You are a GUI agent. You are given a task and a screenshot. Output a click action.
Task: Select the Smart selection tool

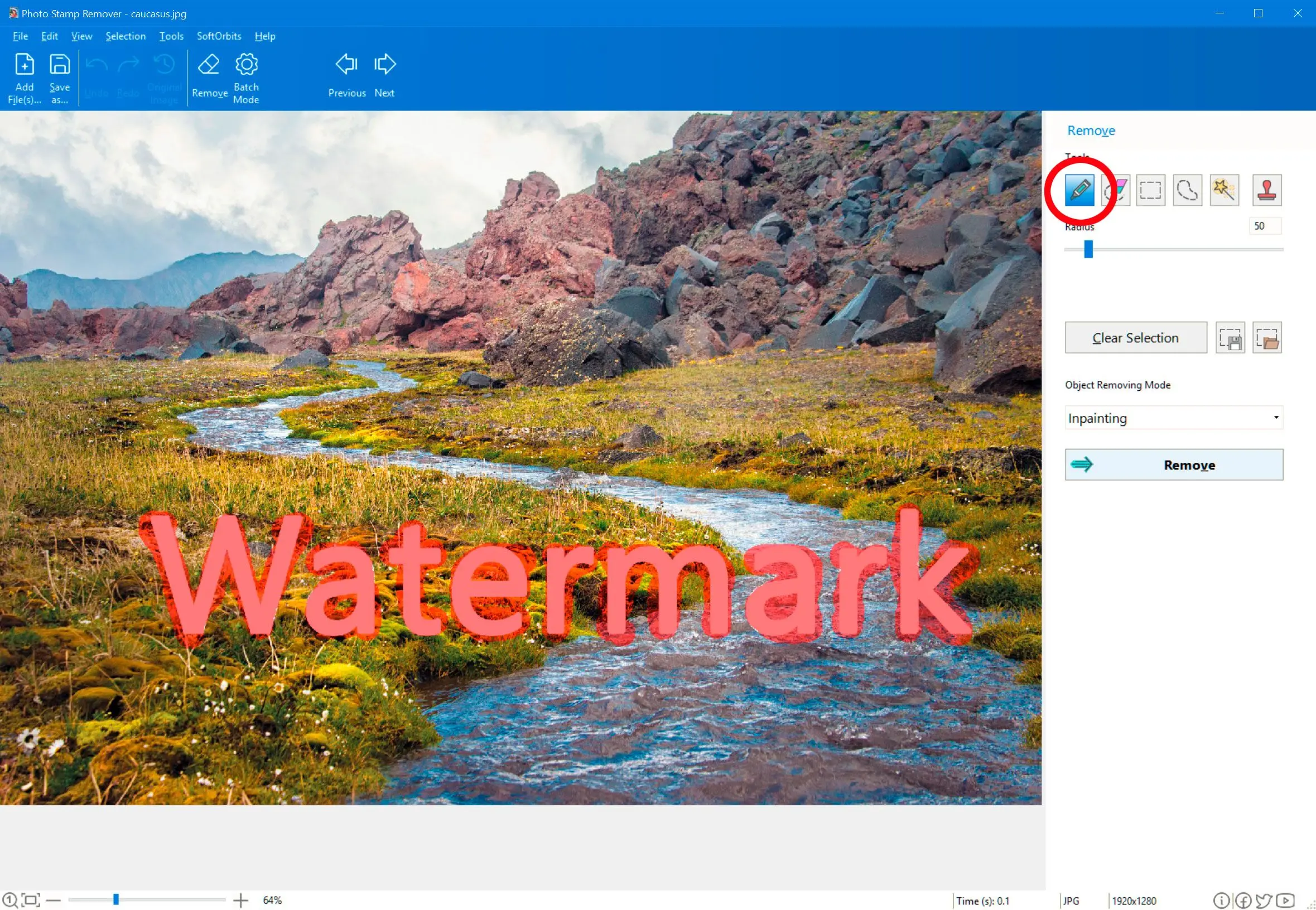point(1225,189)
